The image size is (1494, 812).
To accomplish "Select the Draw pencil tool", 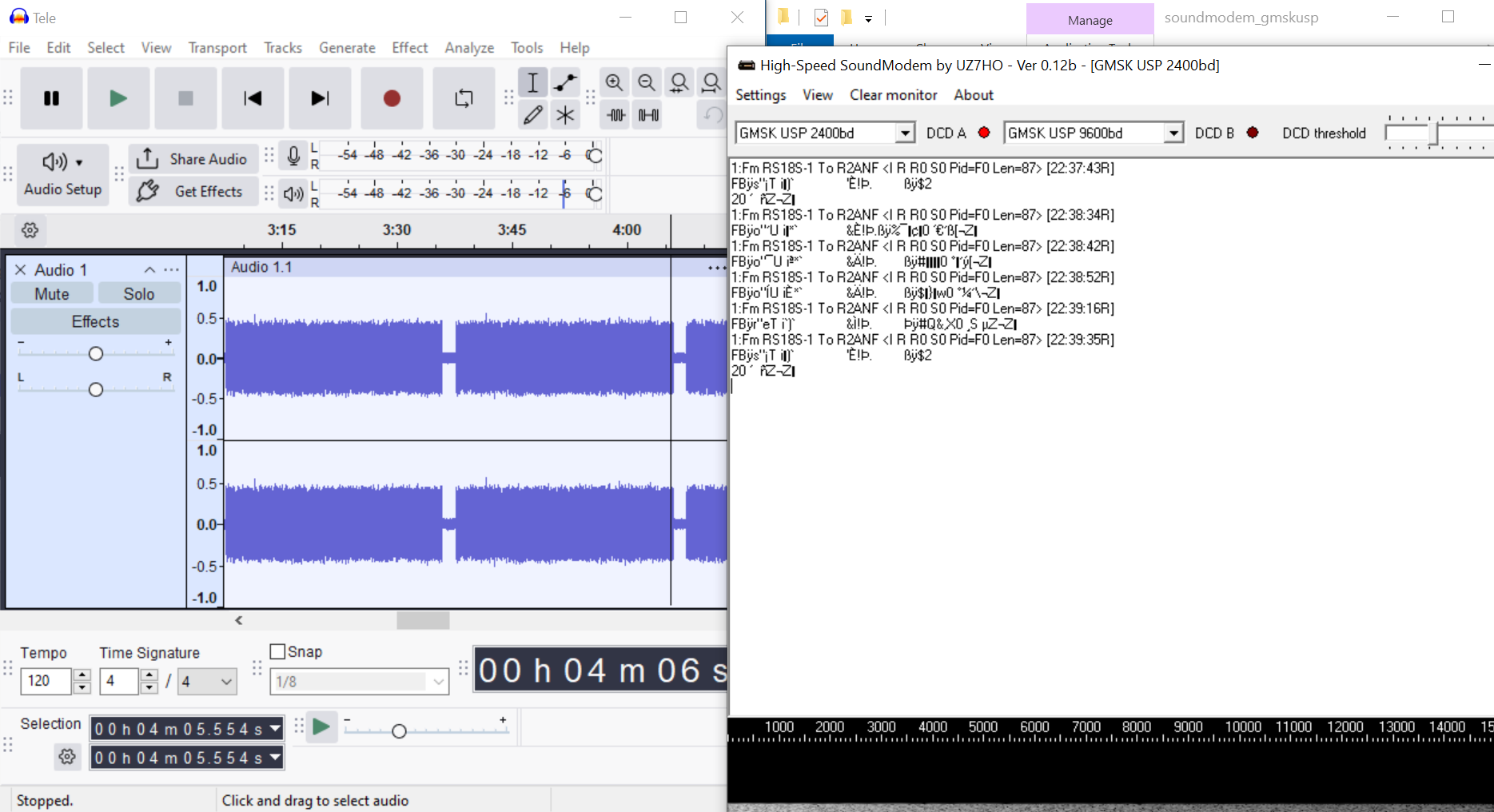I will pos(532,115).
